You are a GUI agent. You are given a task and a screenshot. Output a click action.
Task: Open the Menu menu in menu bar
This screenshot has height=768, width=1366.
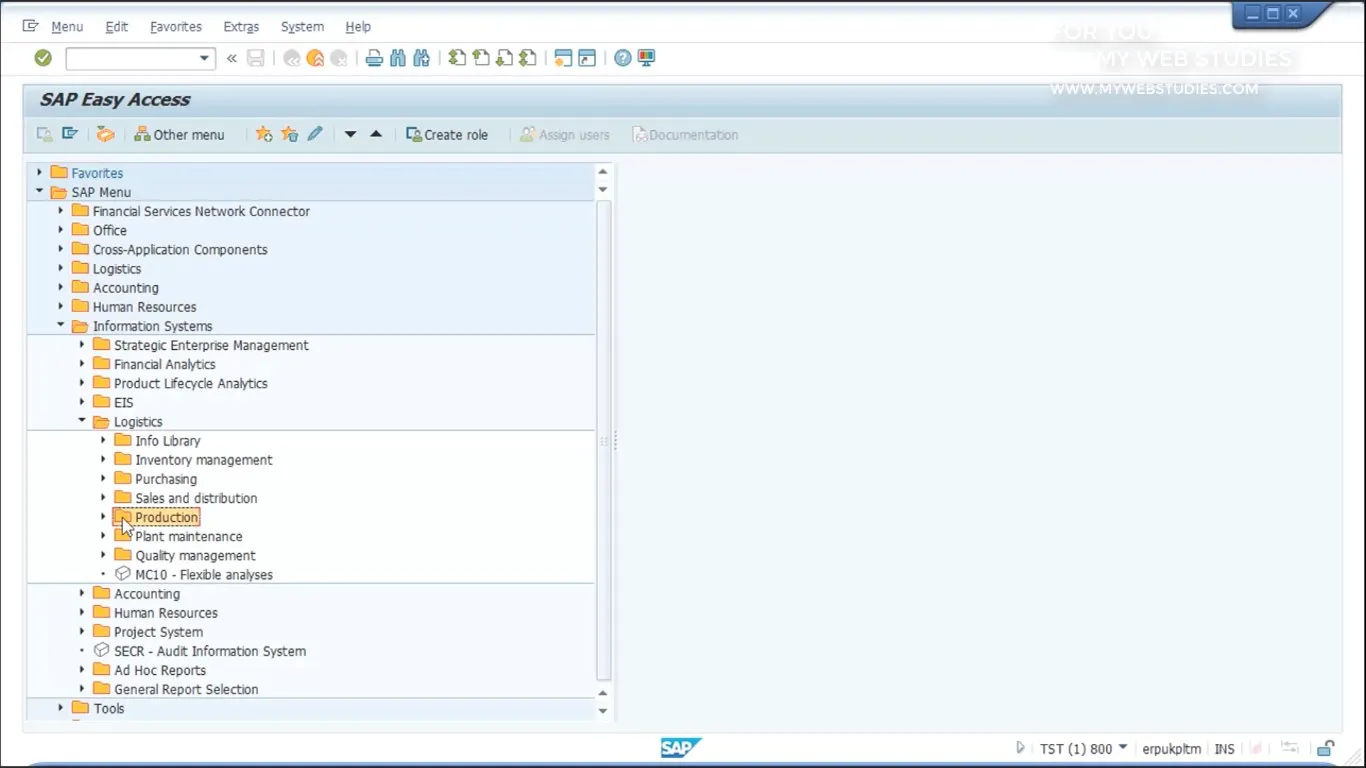click(67, 27)
